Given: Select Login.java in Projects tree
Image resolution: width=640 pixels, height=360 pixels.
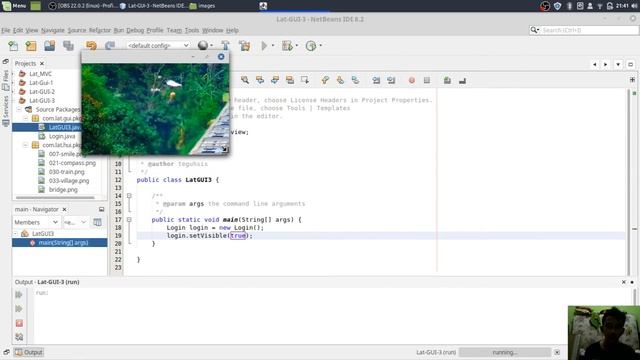Looking at the screenshot, I should 62,136.
